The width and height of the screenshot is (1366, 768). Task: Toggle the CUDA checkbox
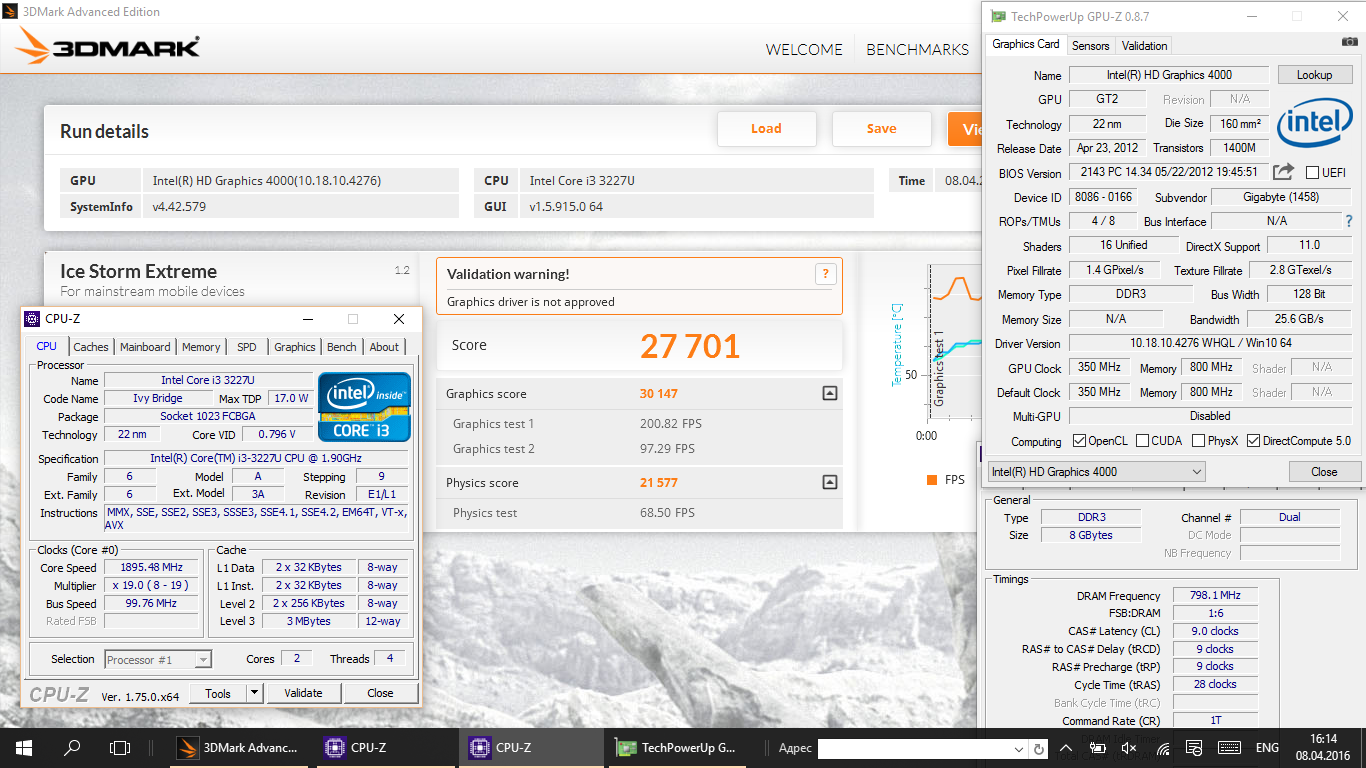click(1142, 441)
